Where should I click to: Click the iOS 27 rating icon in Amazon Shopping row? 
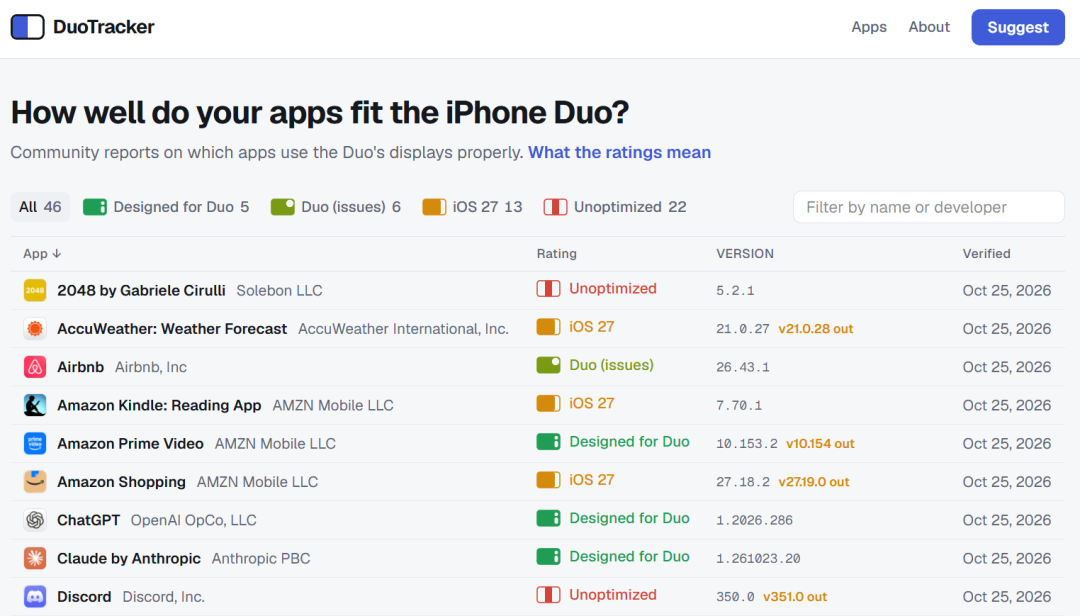[548, 480]
